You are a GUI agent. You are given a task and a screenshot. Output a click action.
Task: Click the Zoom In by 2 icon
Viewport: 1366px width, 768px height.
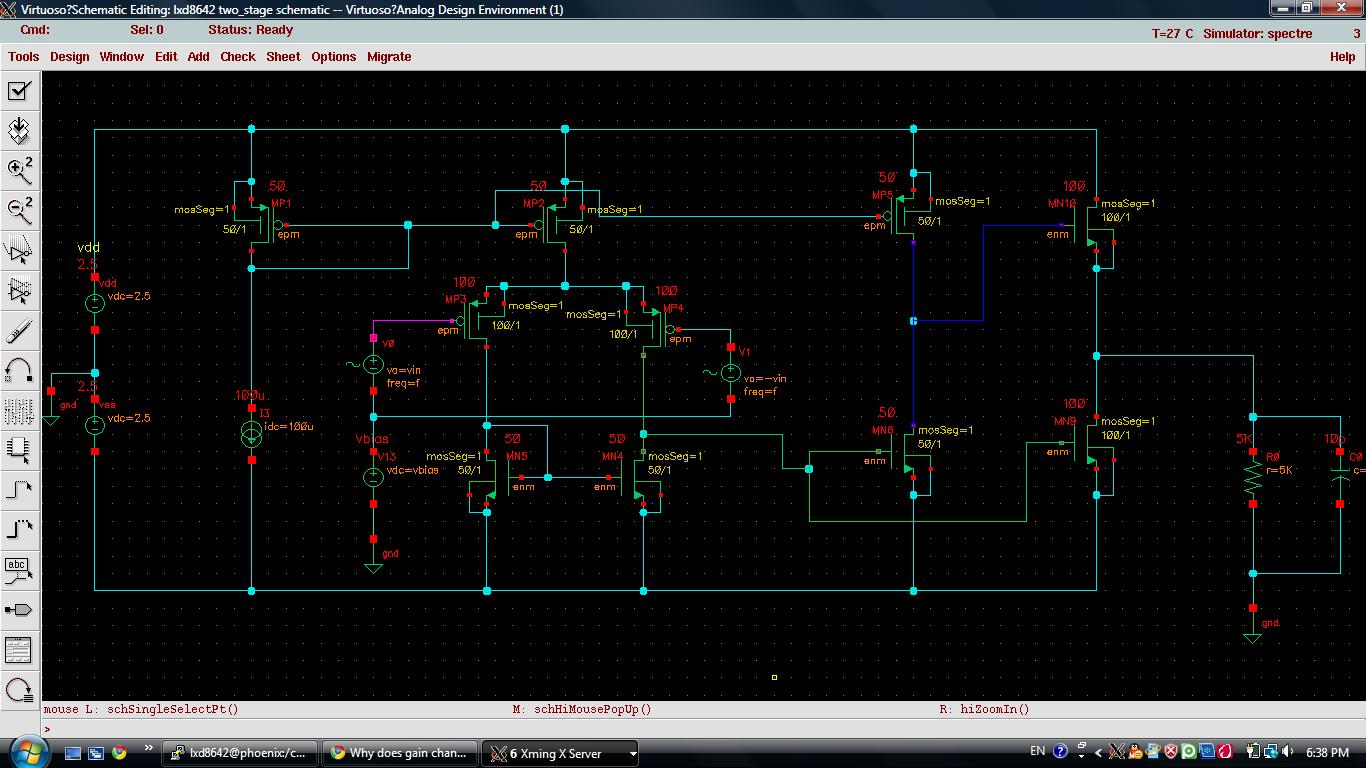[19, 170]
